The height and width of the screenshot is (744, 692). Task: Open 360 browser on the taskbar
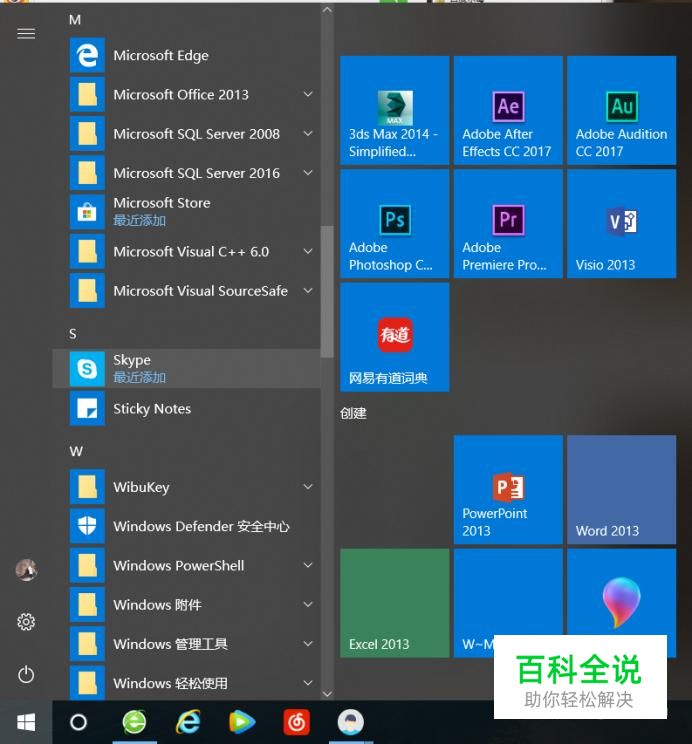(134, 722)
